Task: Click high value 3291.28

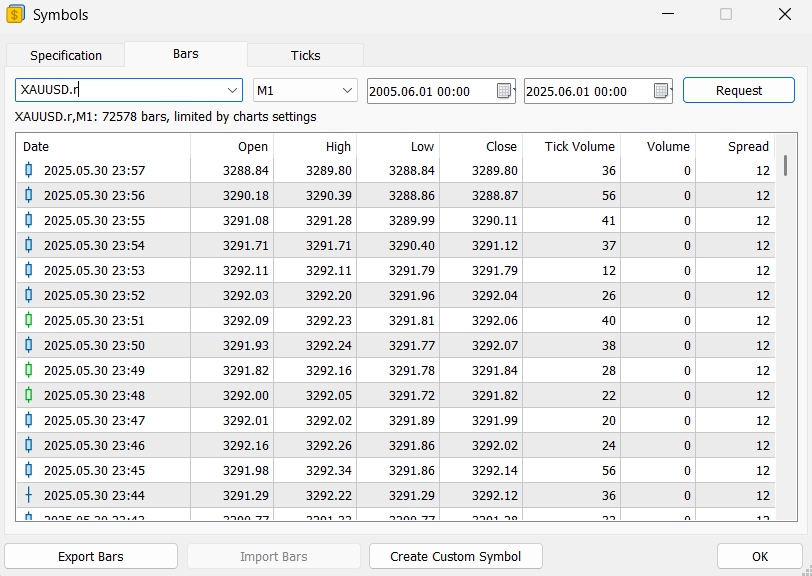Action: (x=329, y=220)
